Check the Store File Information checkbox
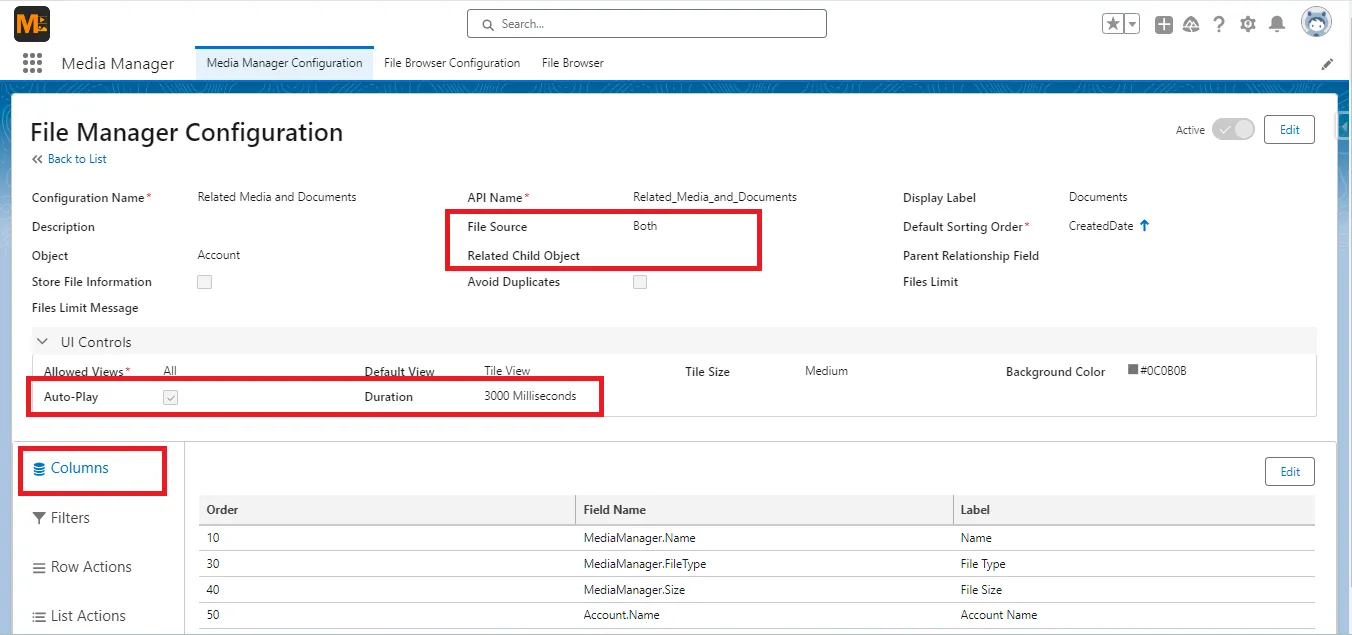Viewport: 1352px width, 635px height. pos(204,282)
